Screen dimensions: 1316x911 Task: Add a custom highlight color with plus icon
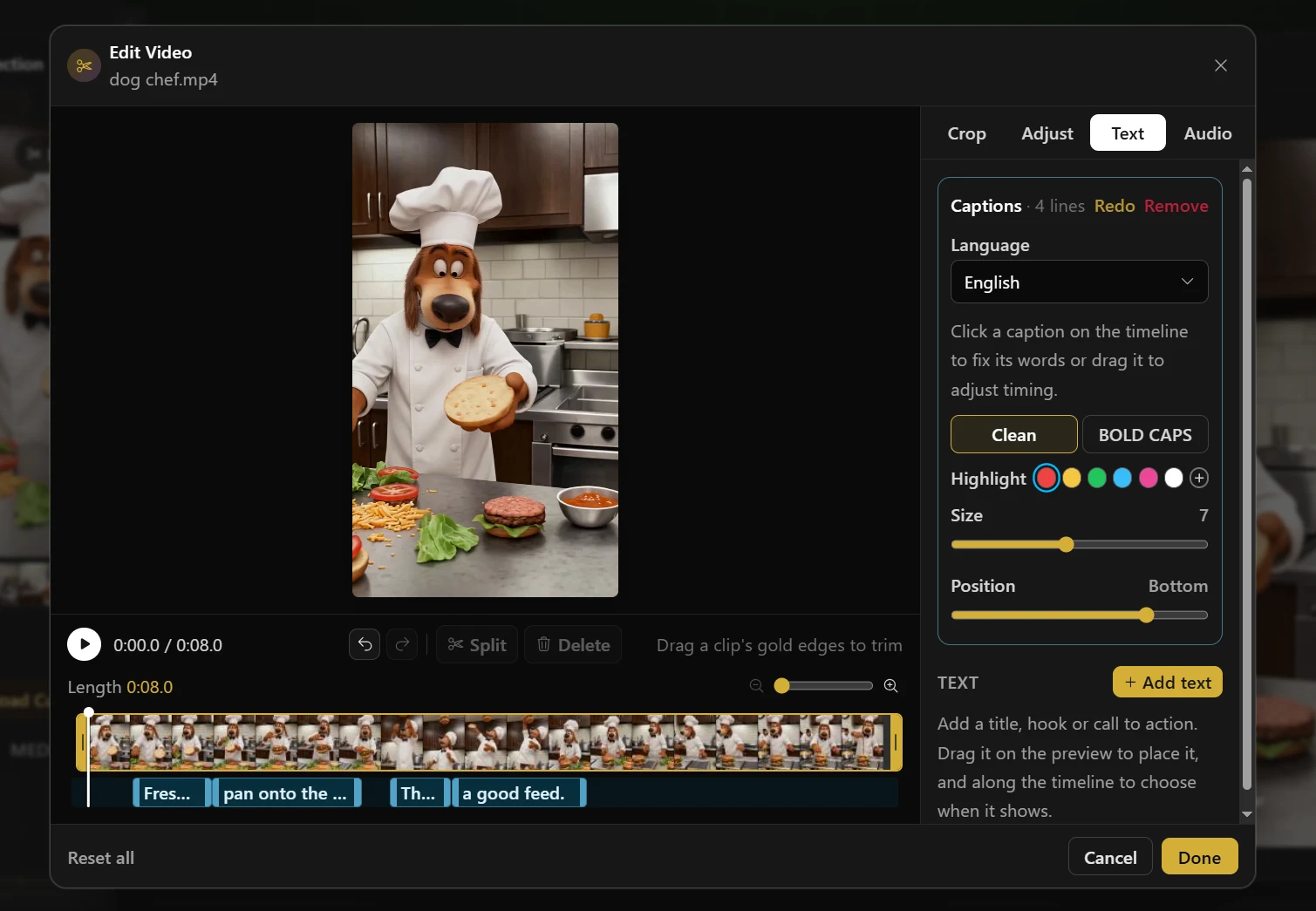click(x=1199, y=478)
